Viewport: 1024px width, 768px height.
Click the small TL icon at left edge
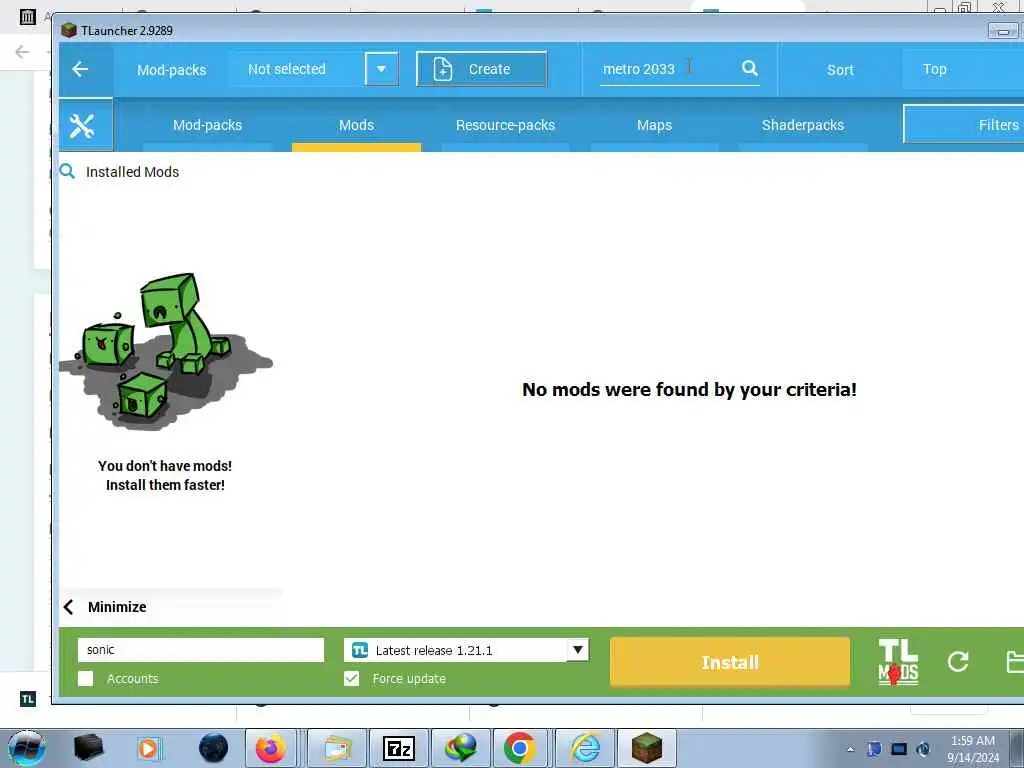pyautogui.click(x=27, y=699)
